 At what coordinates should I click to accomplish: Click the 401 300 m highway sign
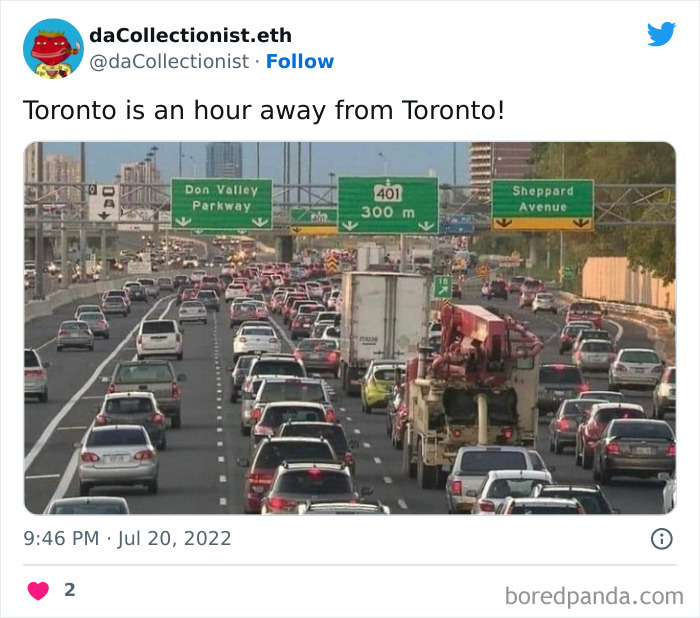tap(388, 205)
